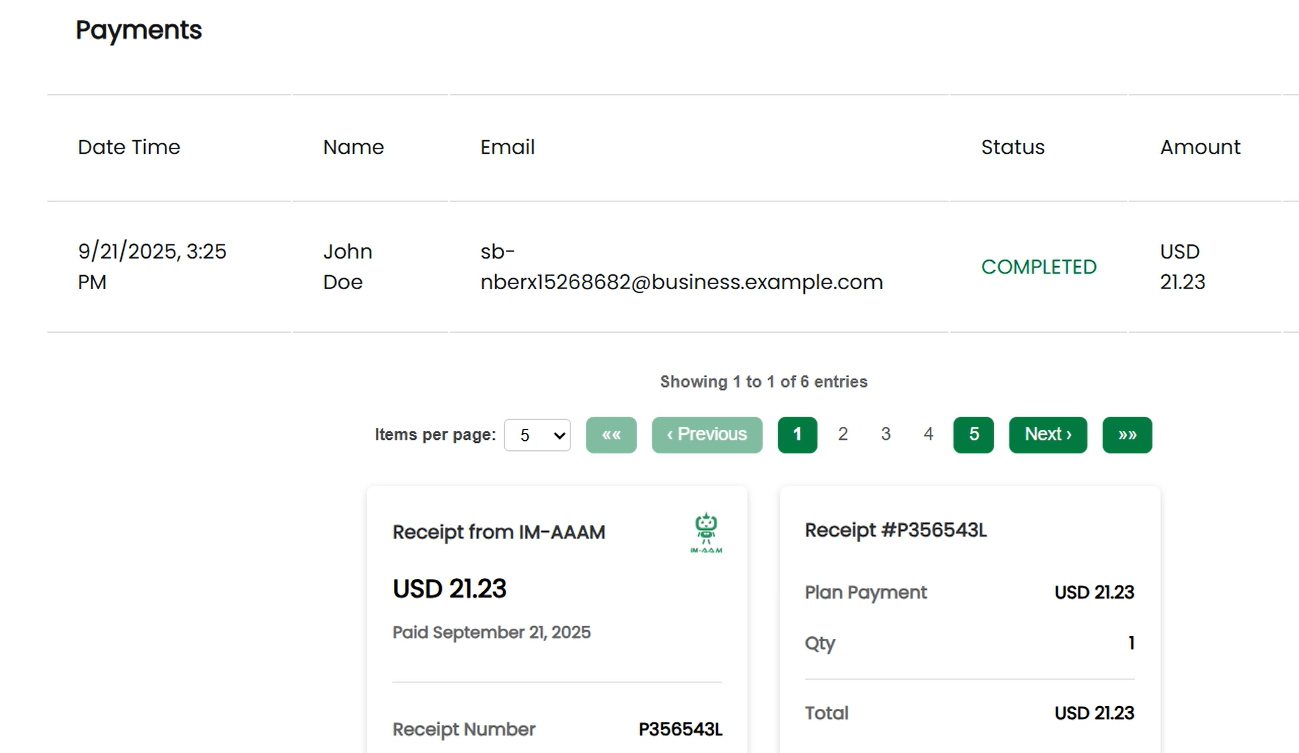Click the IM-AAAM robot logo icon
This screenshot has height=753, width=1299.
[x=706, y=532]
